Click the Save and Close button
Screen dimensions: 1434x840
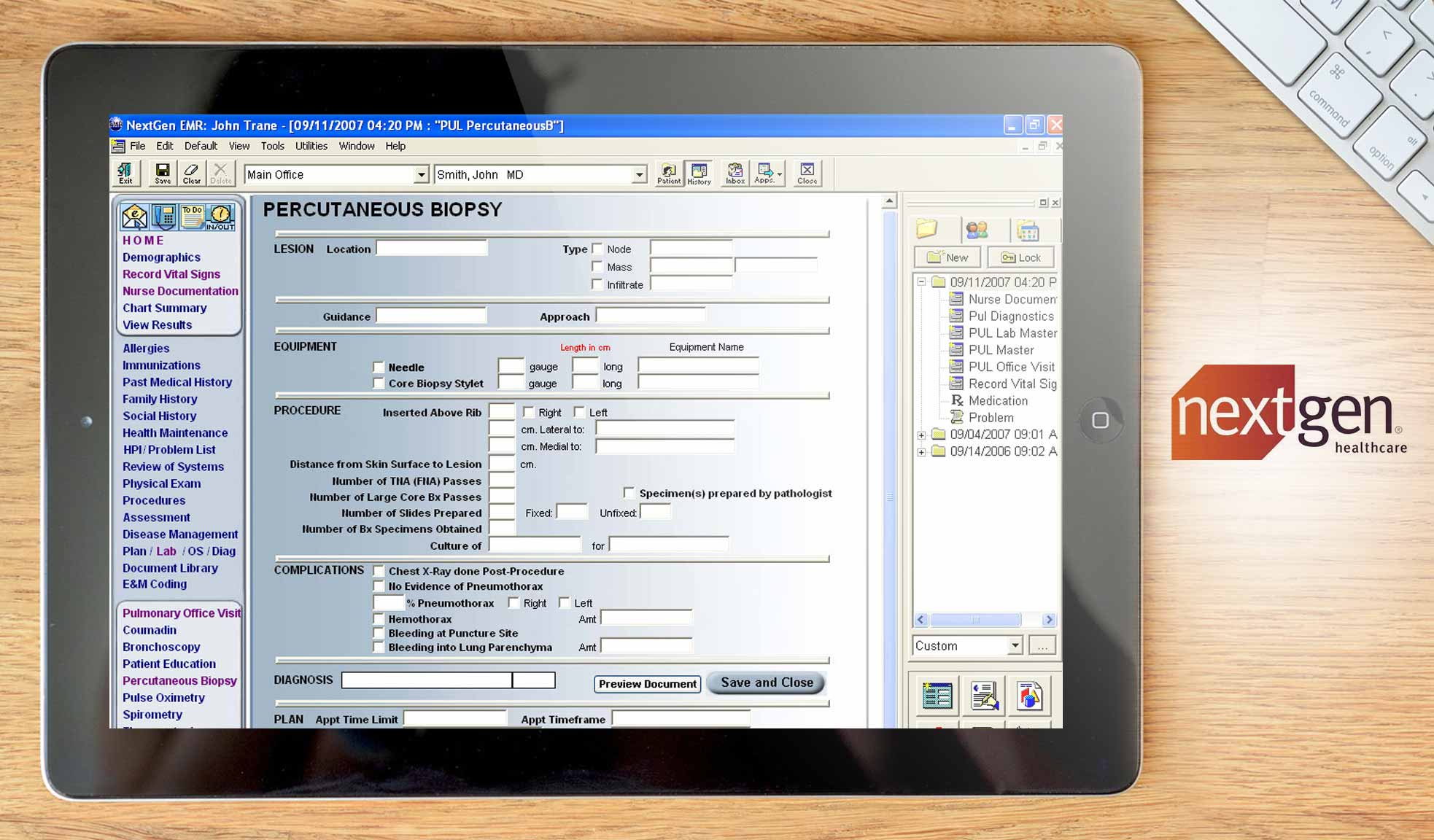765,682
